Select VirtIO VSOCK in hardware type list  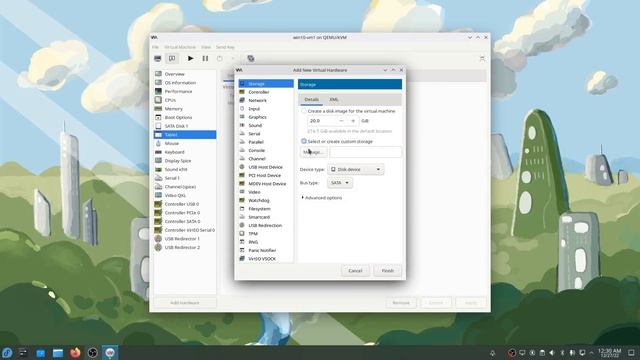click(x=266, y=259)
